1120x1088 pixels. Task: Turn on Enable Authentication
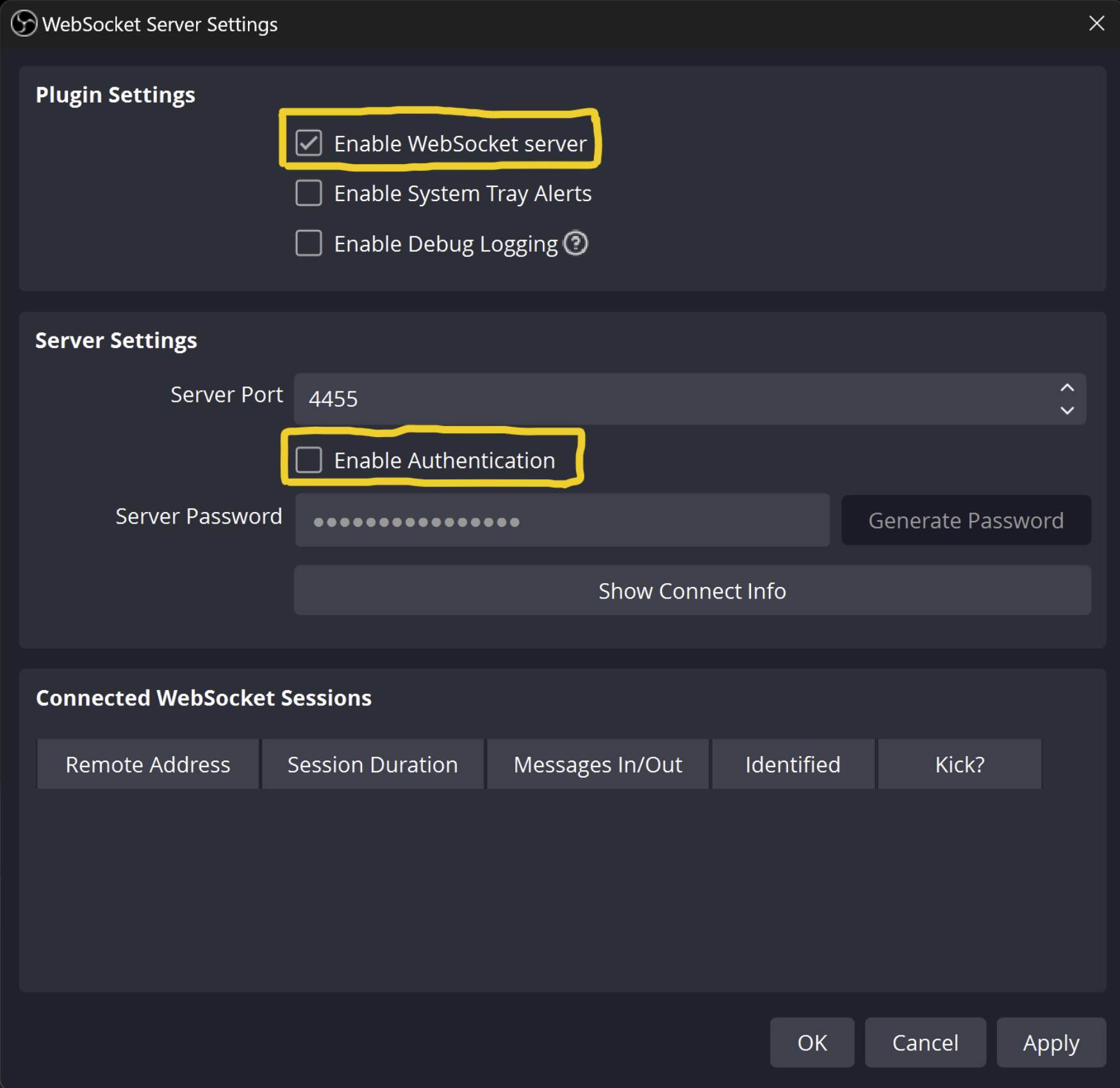[x=309, y=459]
